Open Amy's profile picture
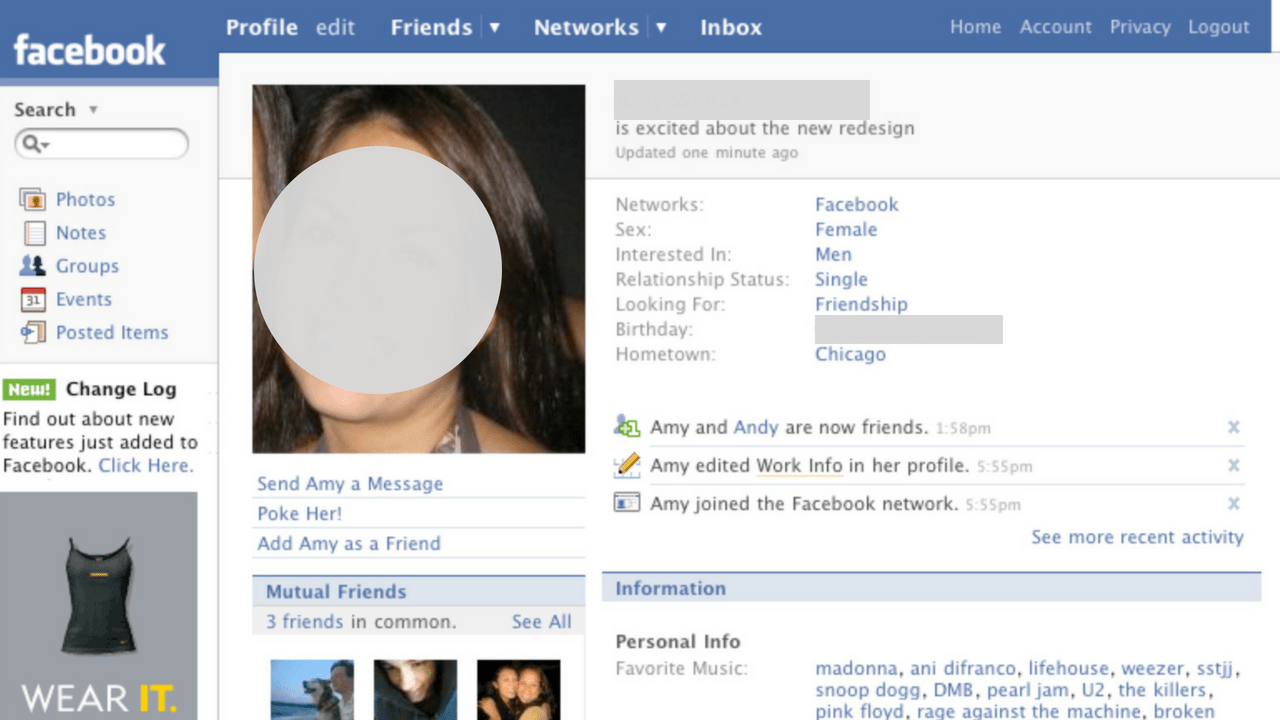 tap(418, 268)
